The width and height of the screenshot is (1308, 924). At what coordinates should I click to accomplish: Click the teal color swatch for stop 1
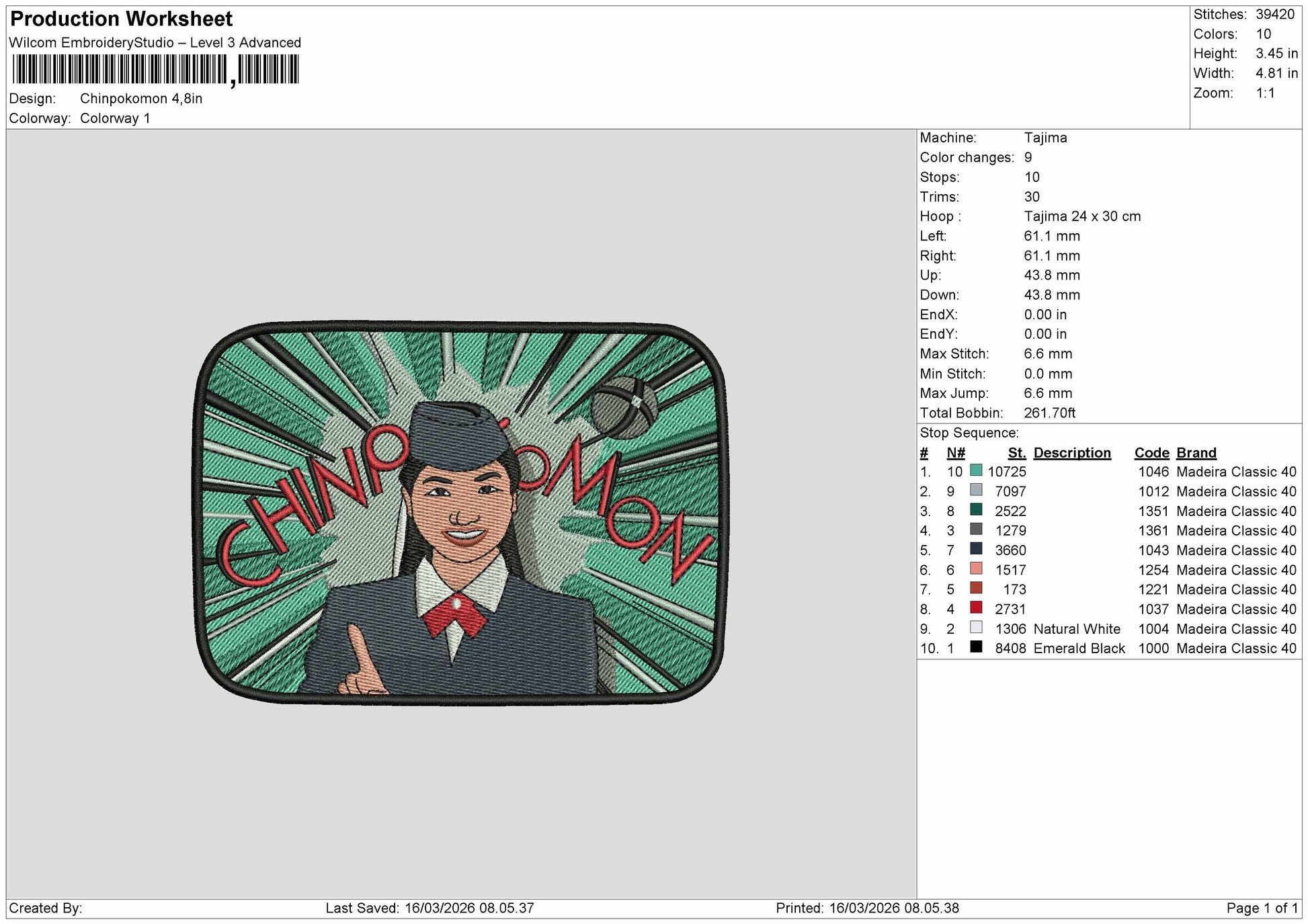click(976, 470)
